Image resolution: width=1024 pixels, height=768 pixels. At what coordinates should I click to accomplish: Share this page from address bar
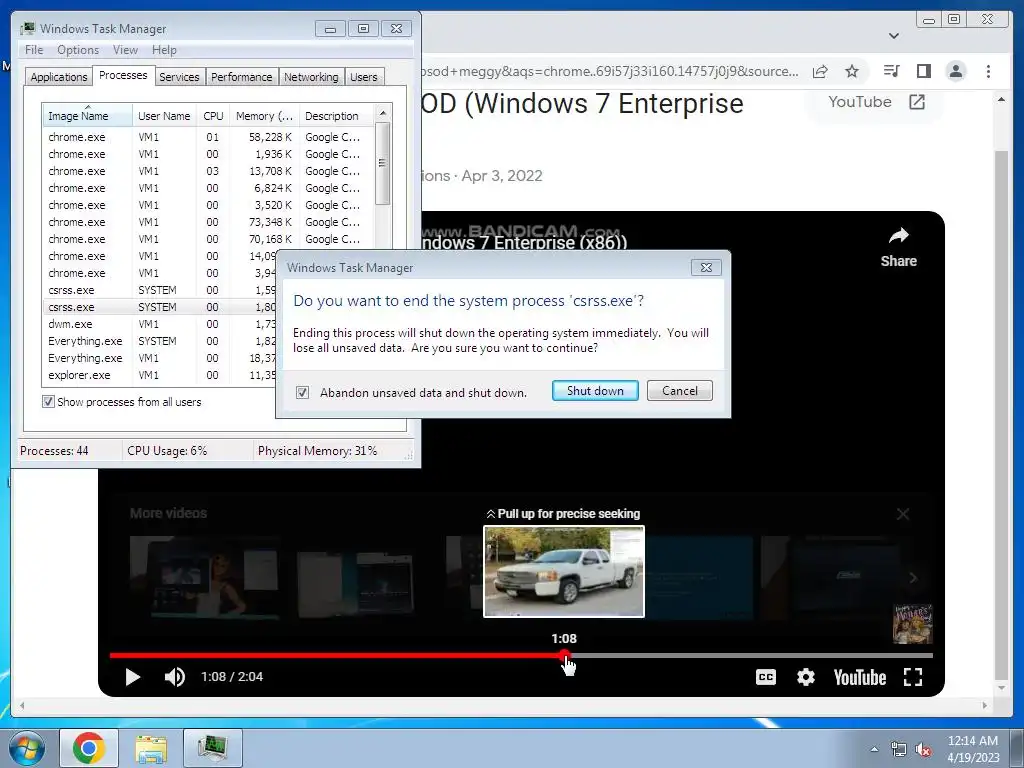pyautogui.click(x=820, y=71)
